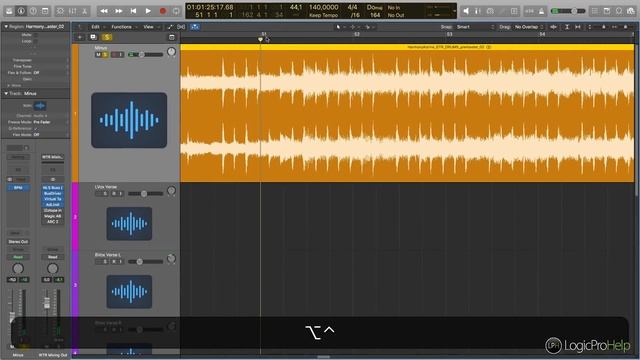Image resolution: width=640 pixels, height=360 pixels.
Task: Open the Freeze Mode Pre Fader dropdown
Action: click(x=42, y=122)
